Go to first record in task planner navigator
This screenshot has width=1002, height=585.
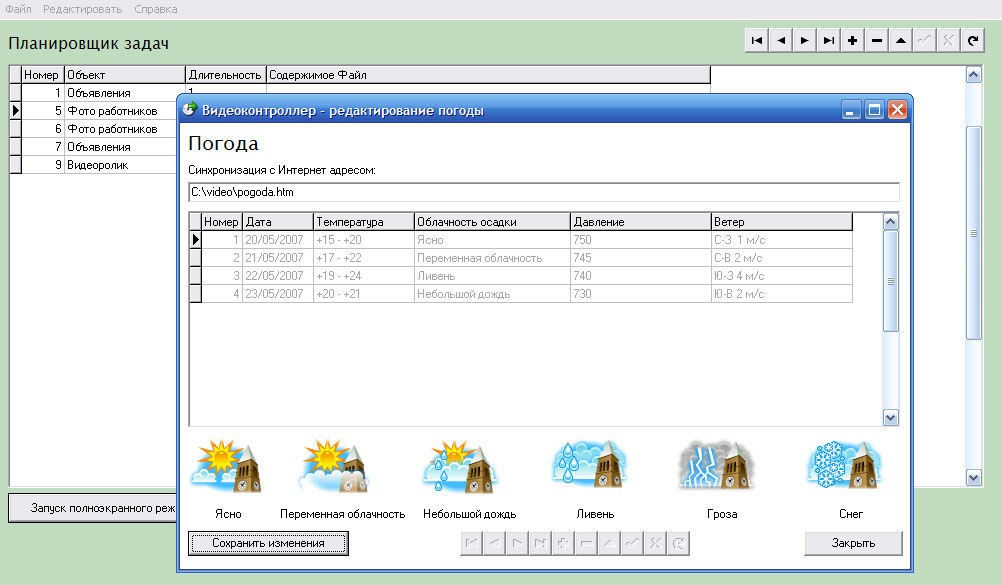tap(757, 41)
